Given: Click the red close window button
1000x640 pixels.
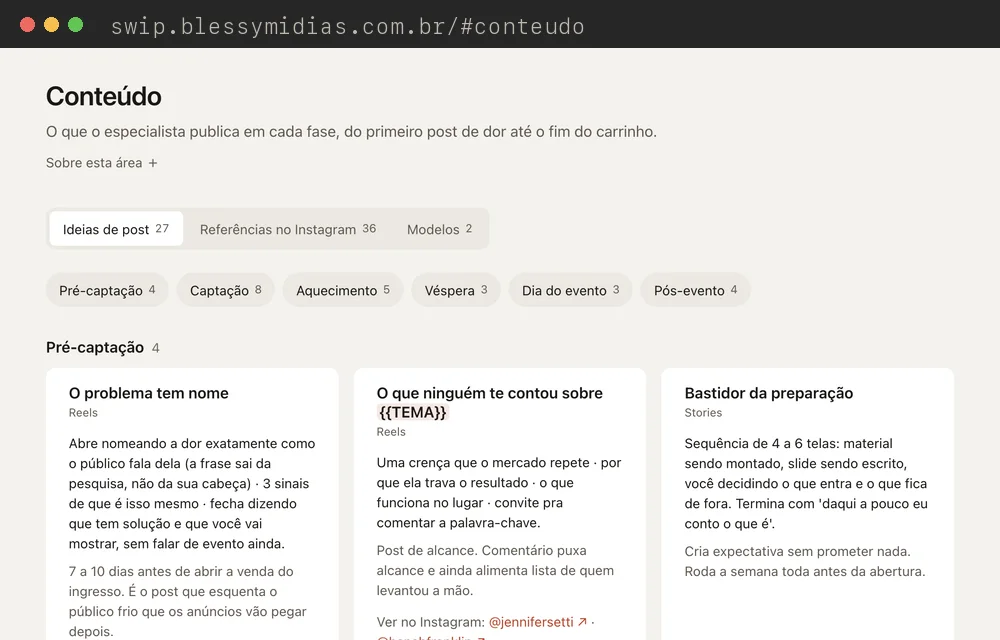Looking at the screenshot, I should click(27, 25).
